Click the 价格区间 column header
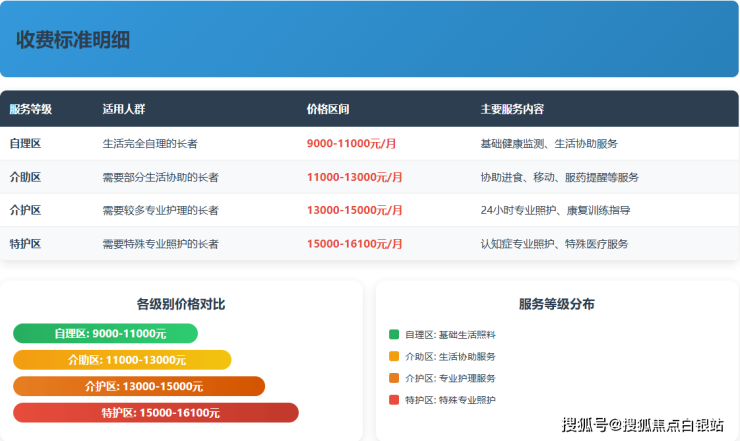The width and height of the screenshot is (740, 441). pyautogui.click(x=328, y=109)
